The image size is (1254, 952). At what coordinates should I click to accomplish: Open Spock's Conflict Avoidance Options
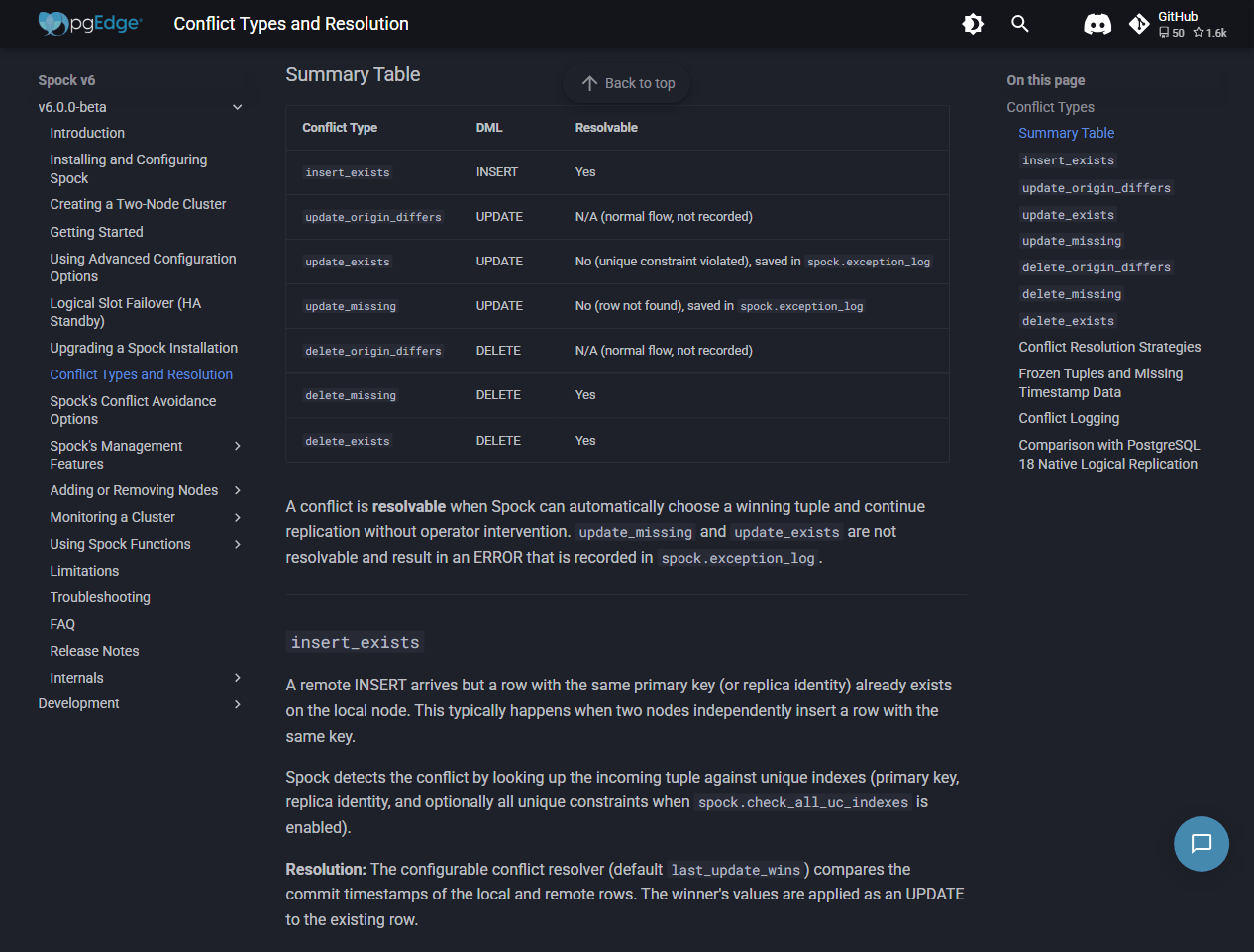coord(133,410)
